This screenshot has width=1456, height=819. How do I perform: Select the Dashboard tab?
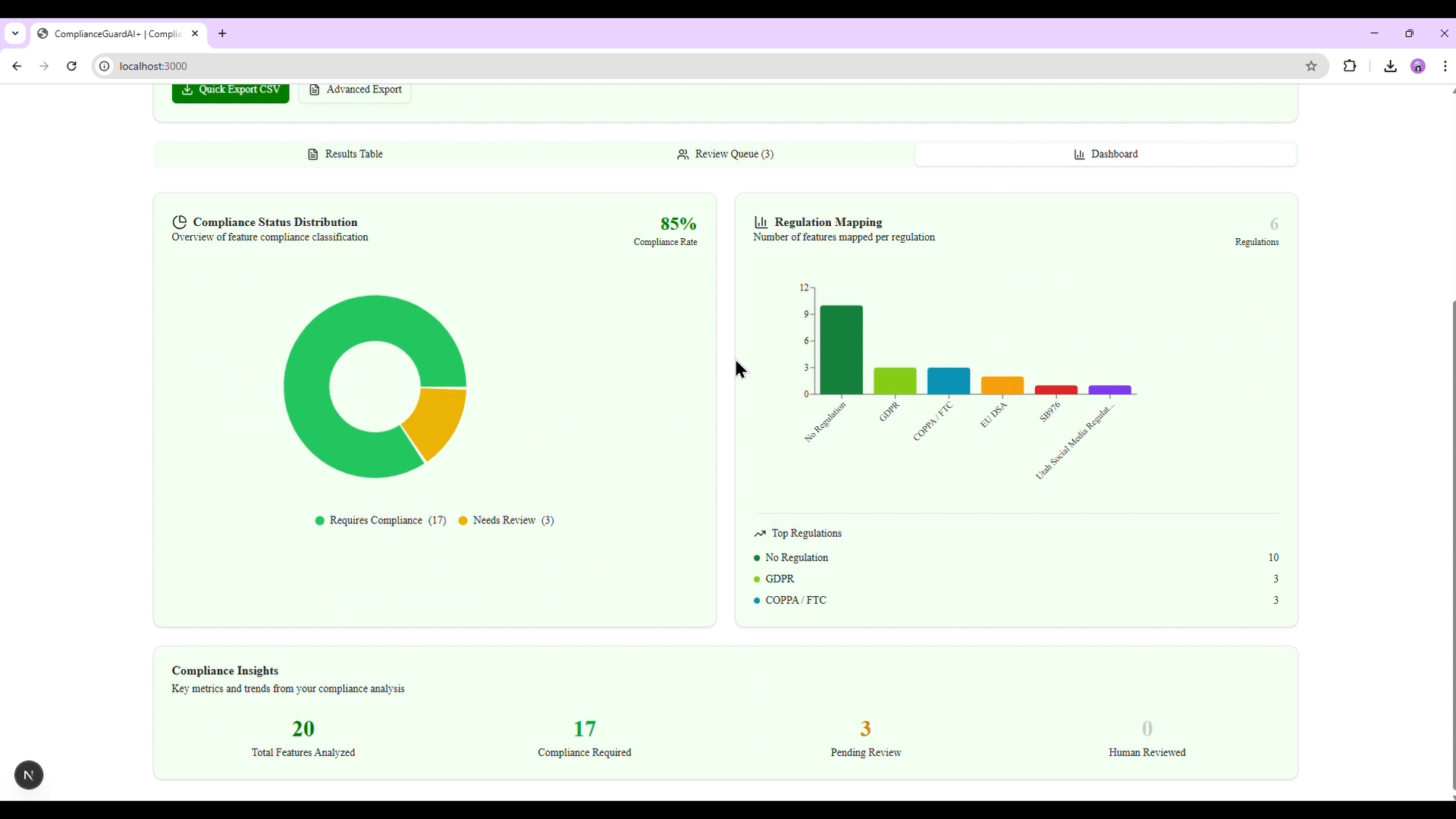click(x=1106, y=155)
